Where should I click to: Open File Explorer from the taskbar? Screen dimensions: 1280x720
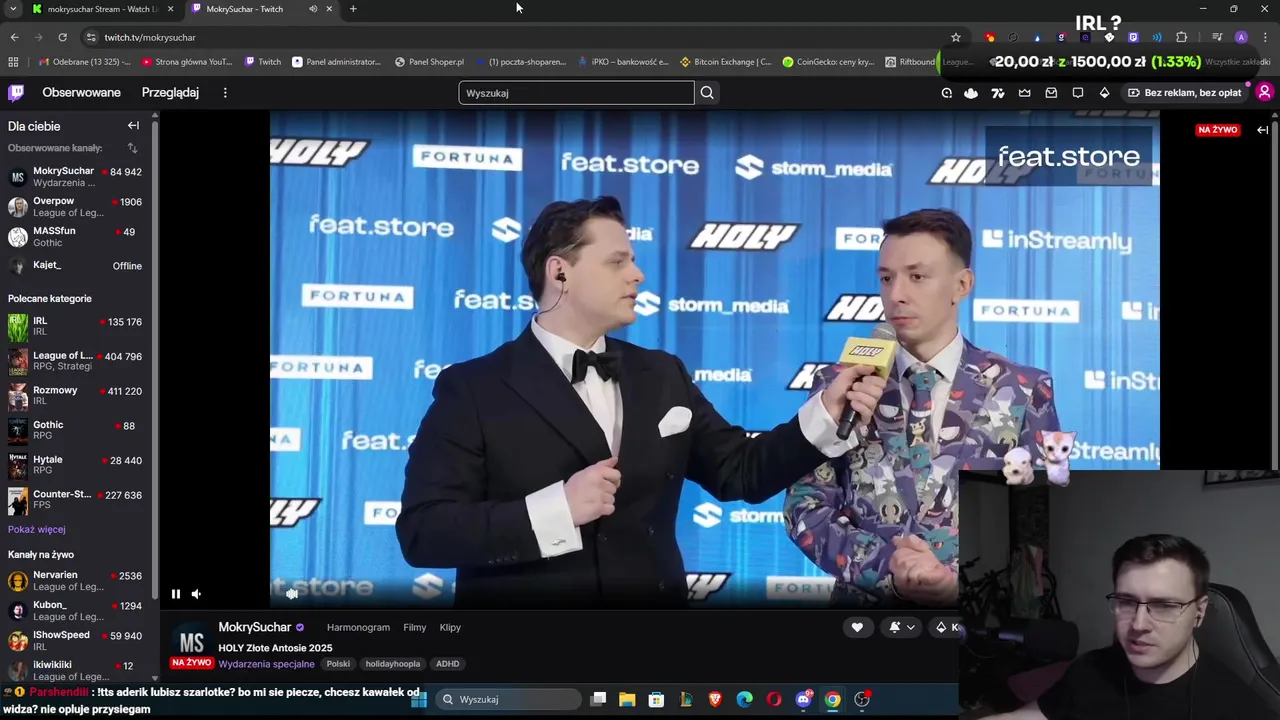pyautogui.click(x=627, y=699)
